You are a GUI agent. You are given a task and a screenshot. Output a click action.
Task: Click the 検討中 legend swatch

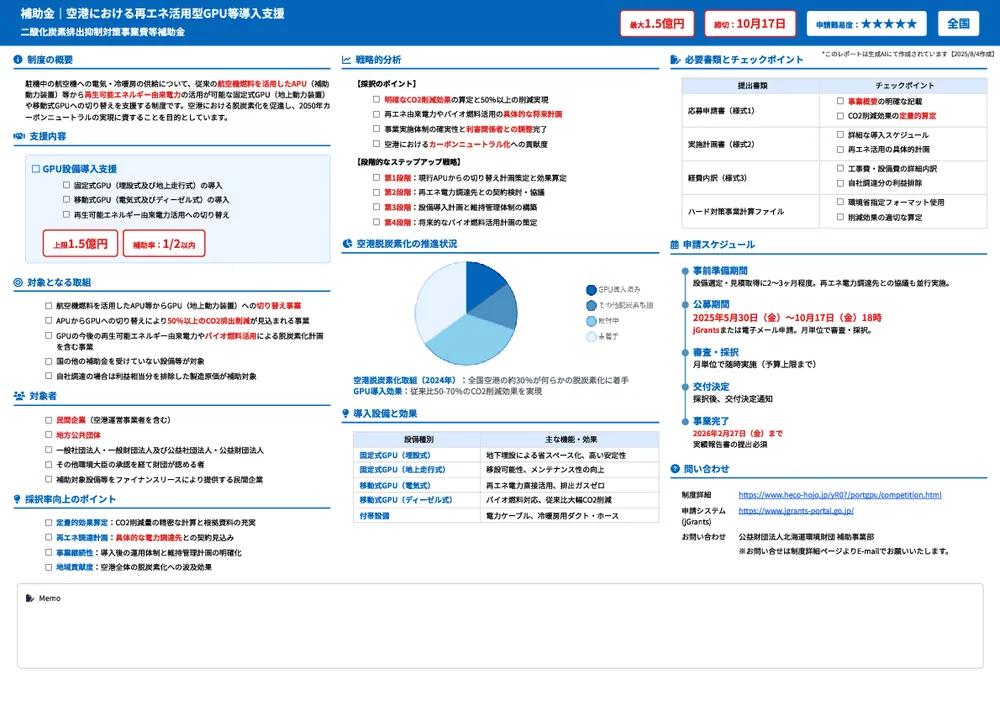(591, 321)
